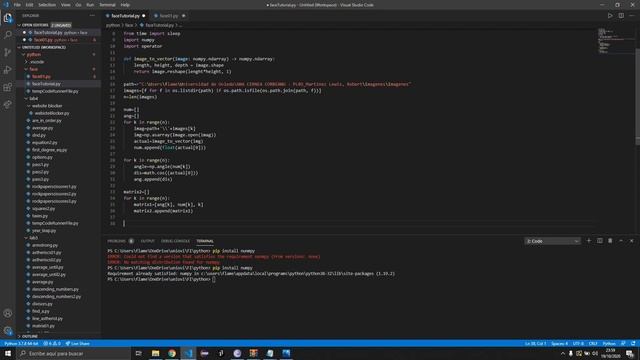Open the Manage gear icon

pyautogui.click(x=8, y=331)
